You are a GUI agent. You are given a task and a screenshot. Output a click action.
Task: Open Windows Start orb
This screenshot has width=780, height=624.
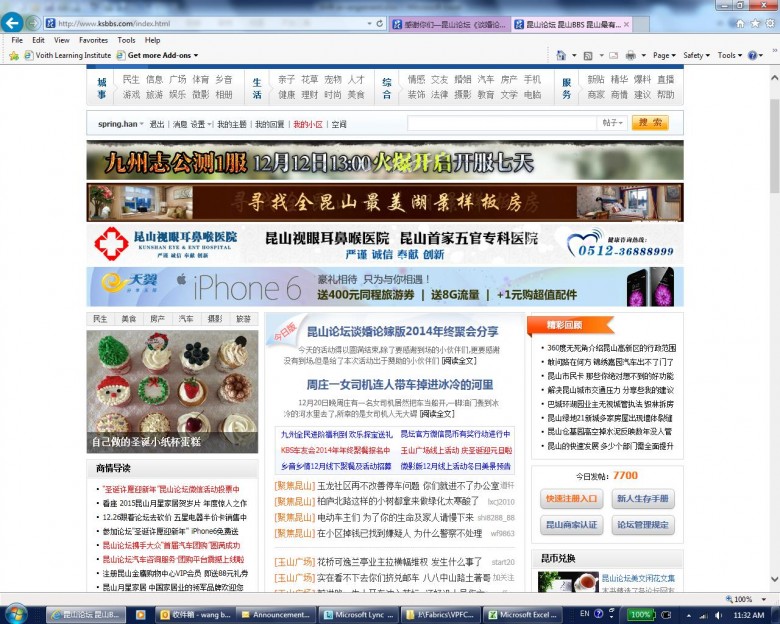(15, 614)
